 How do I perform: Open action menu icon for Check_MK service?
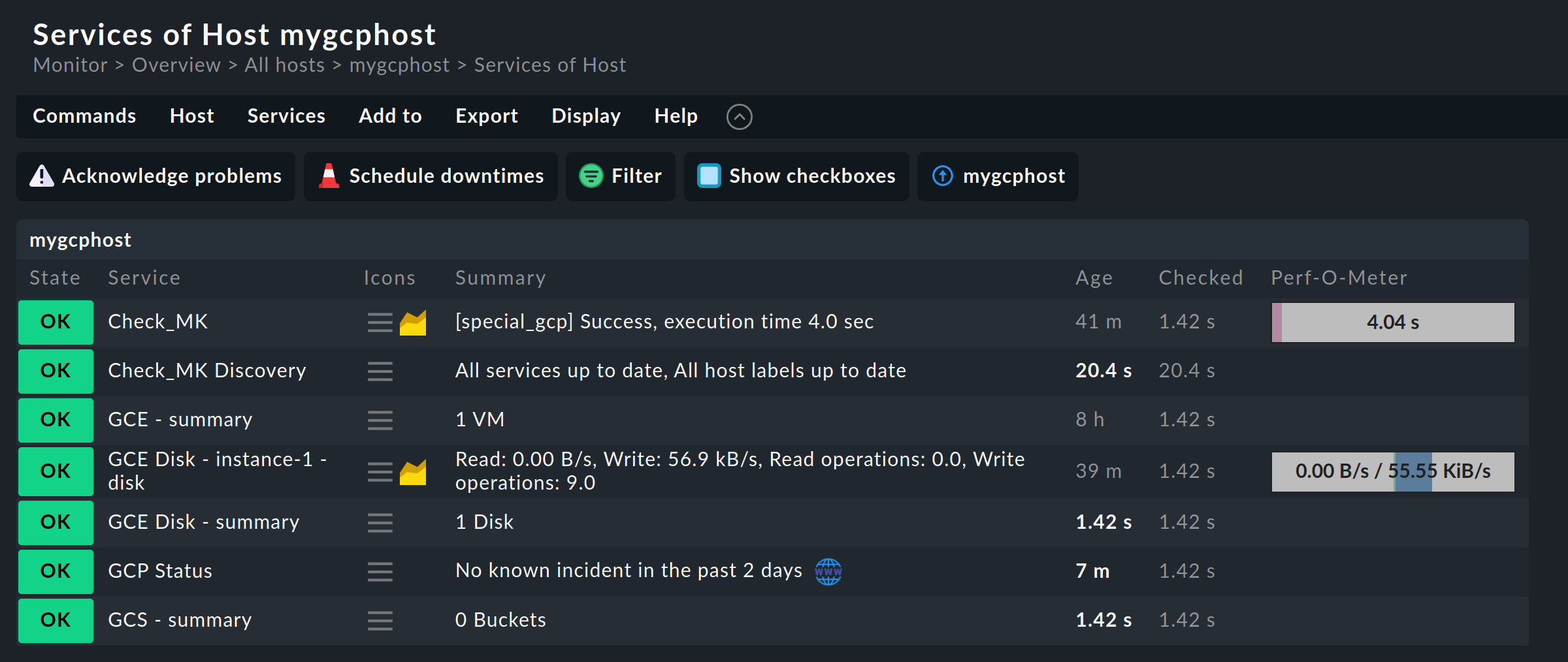pyautogui.click(x=380, y=323)
